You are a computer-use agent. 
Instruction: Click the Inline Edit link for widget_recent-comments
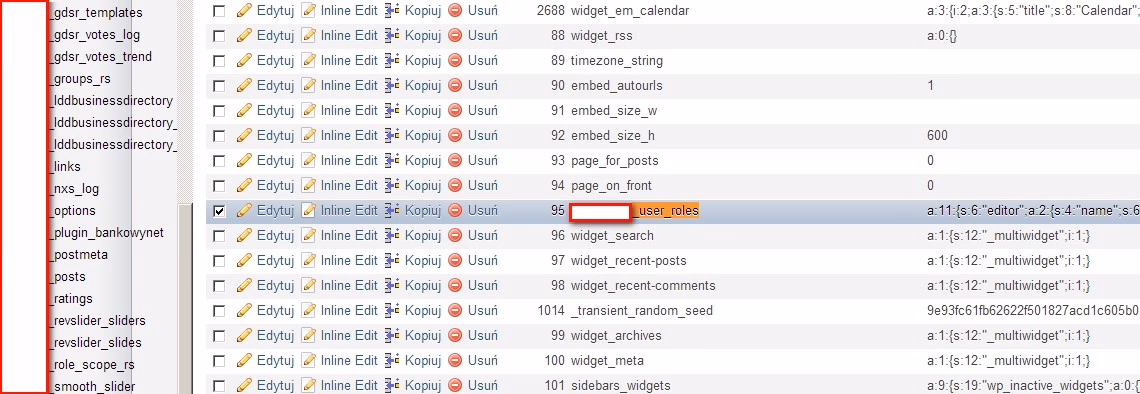(350, 285)
